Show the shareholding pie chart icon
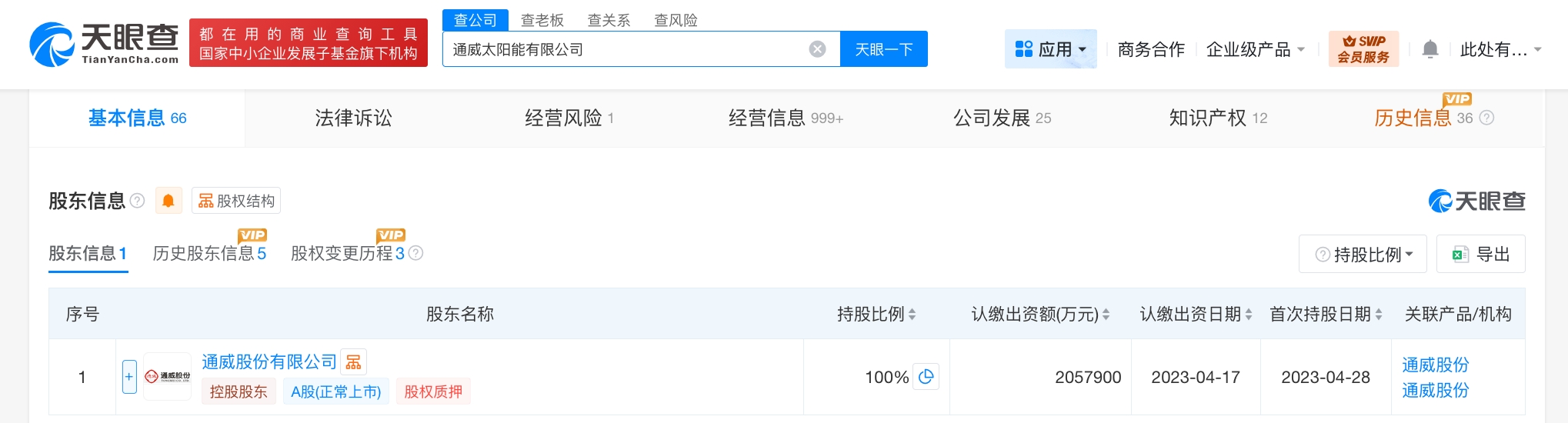 (926, 376)
